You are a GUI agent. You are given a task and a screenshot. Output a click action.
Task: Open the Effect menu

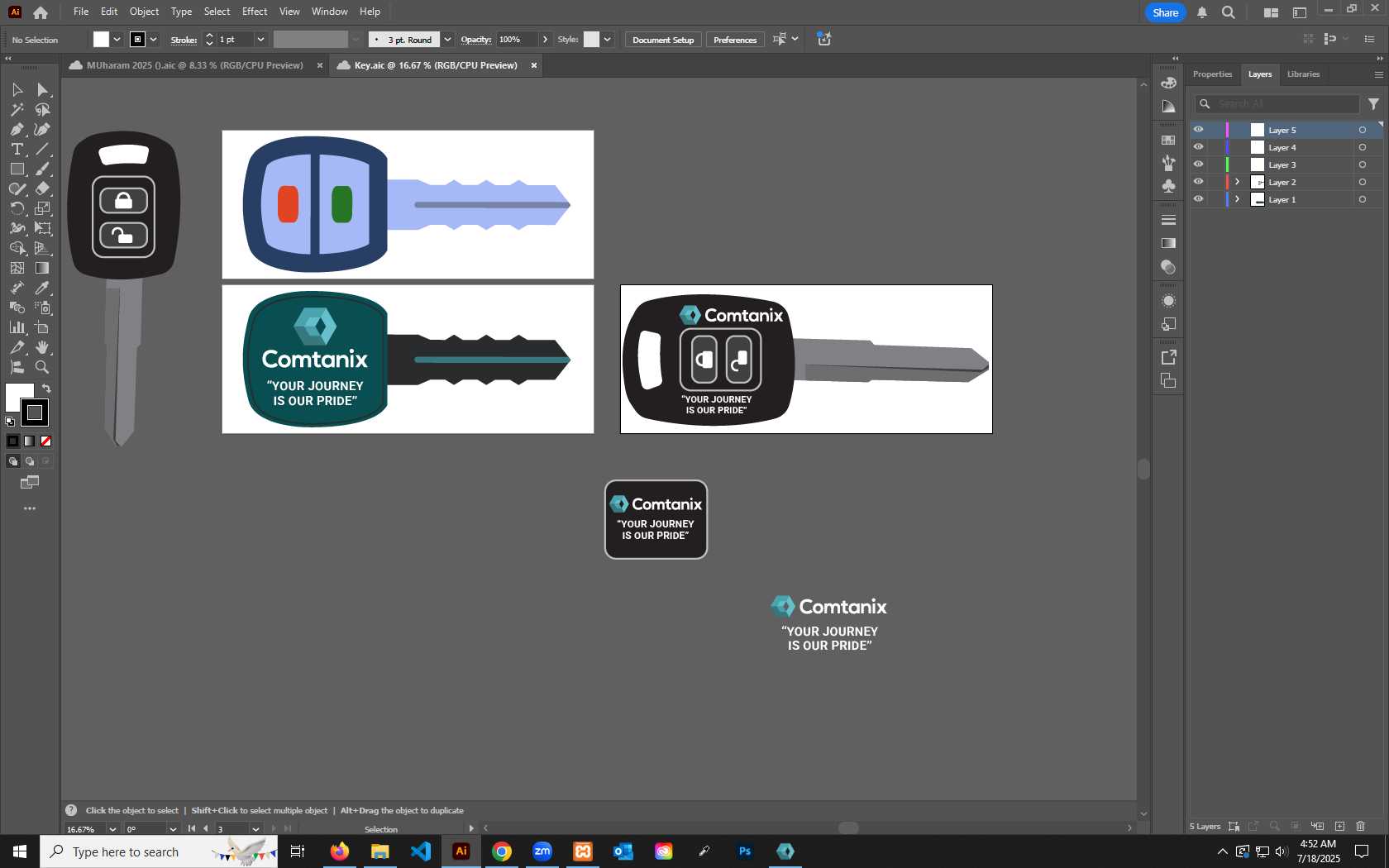255,12
